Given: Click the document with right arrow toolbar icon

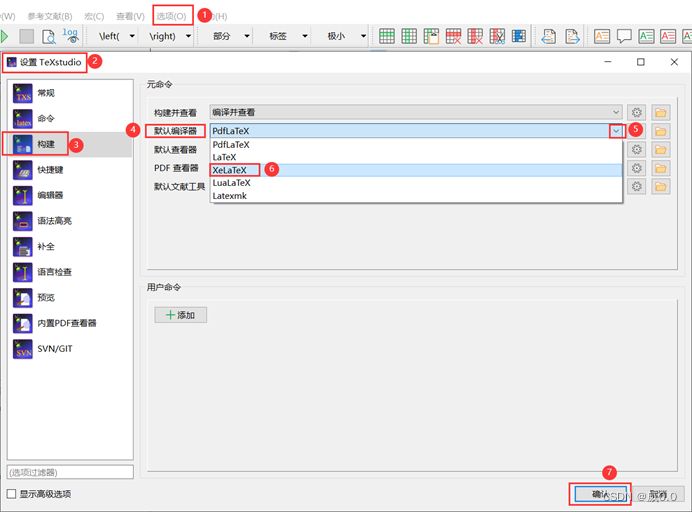Looking at the screenshot, I should click(572, 36).
